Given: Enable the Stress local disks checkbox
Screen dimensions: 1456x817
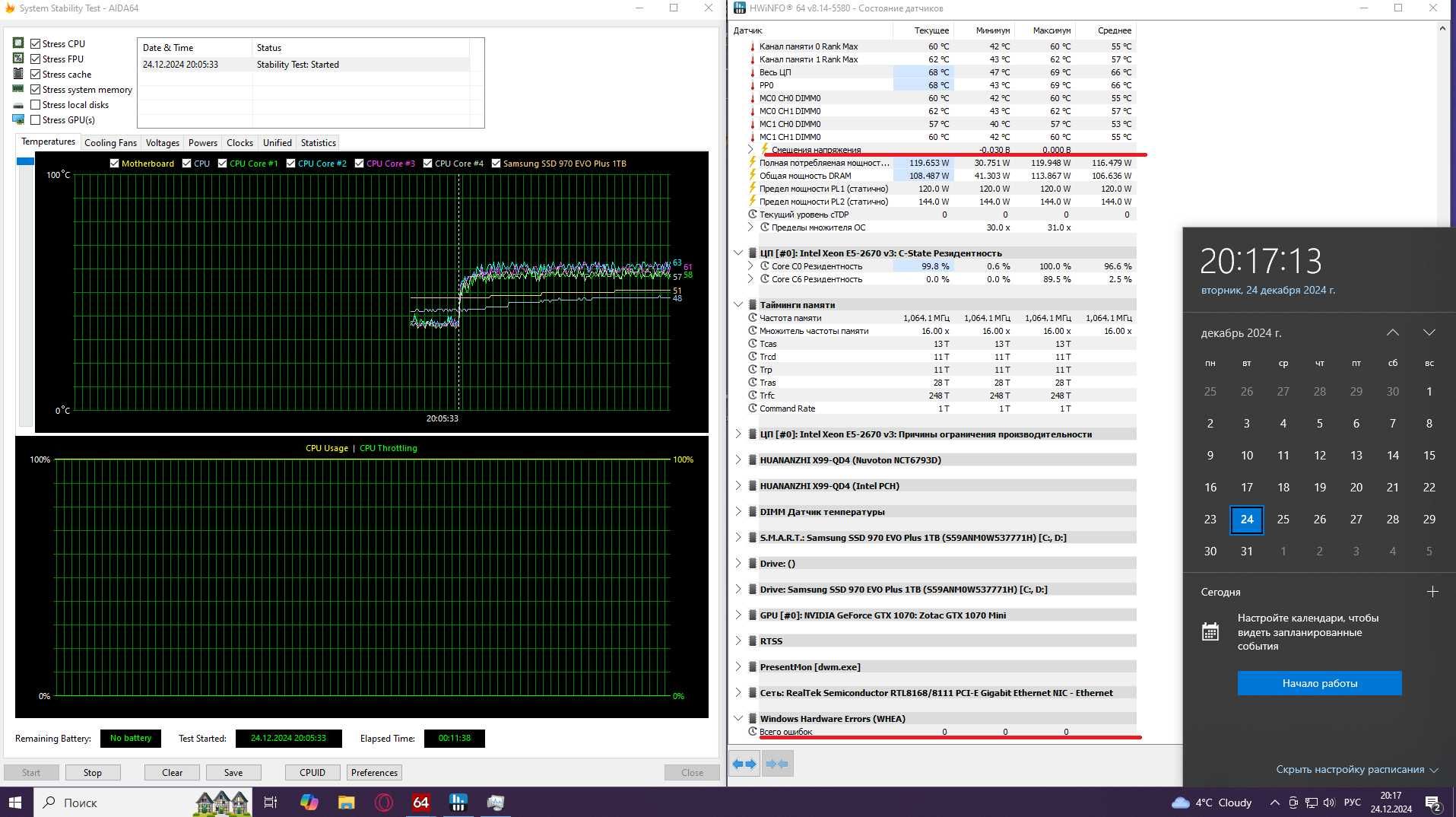Looking at the screenshot, I should [35, 104].
